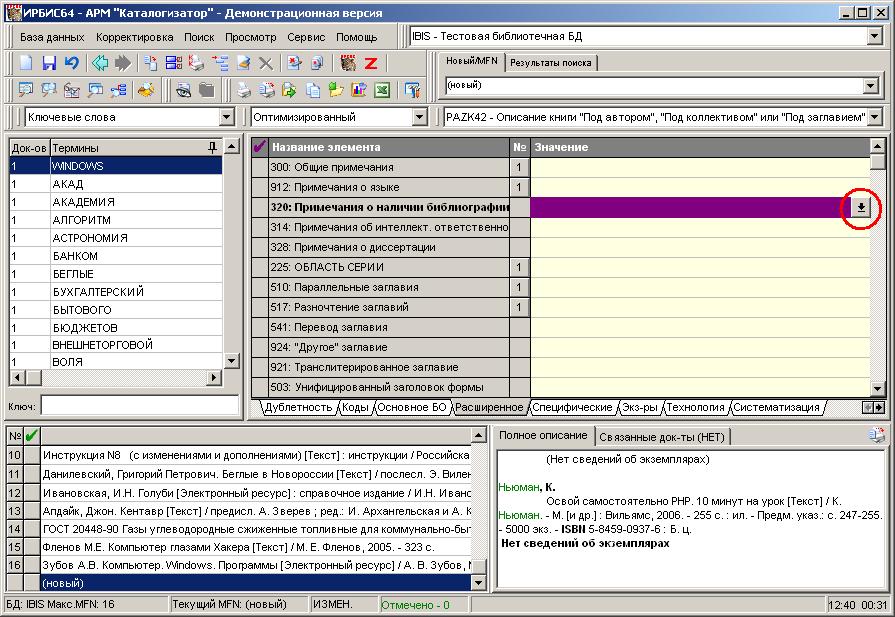Image resolution: width=895 pixels, height=617 pixels.
Task: Click the page with pencil edit icon
Action: (x=243, y=63)
